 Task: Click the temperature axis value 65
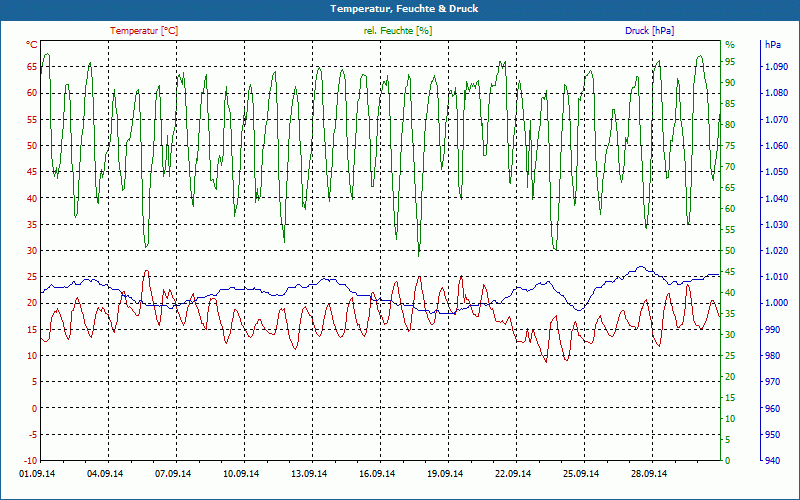click(33, 67)
